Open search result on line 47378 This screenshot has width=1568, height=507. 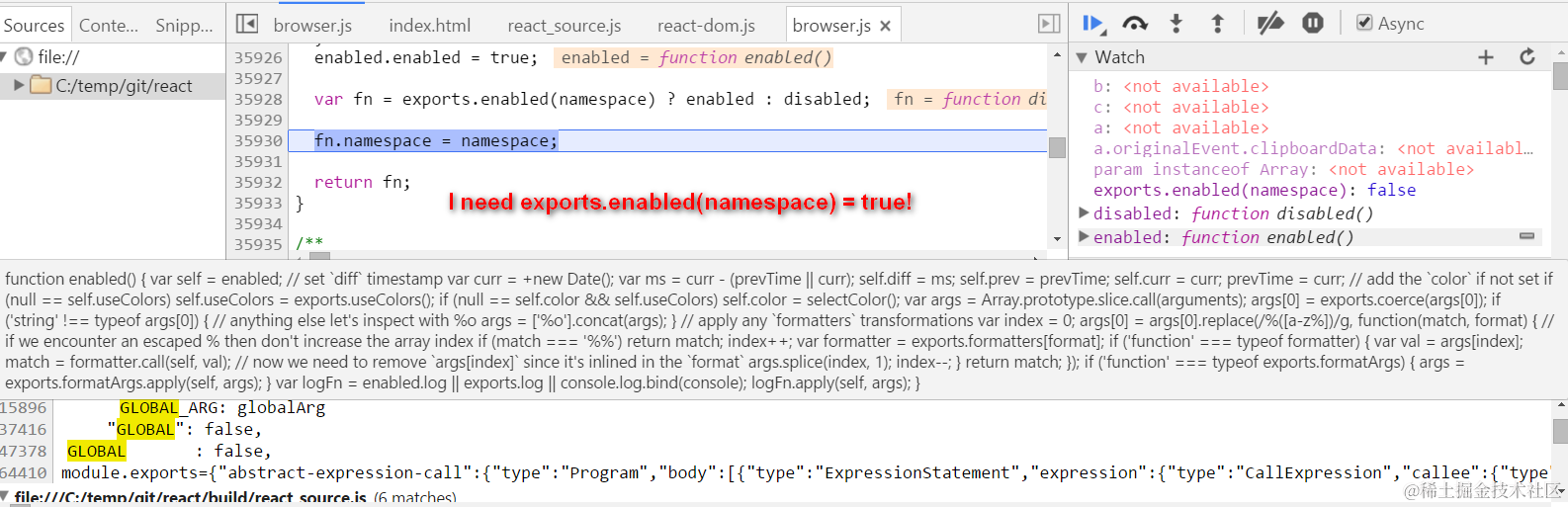point(169,451)
